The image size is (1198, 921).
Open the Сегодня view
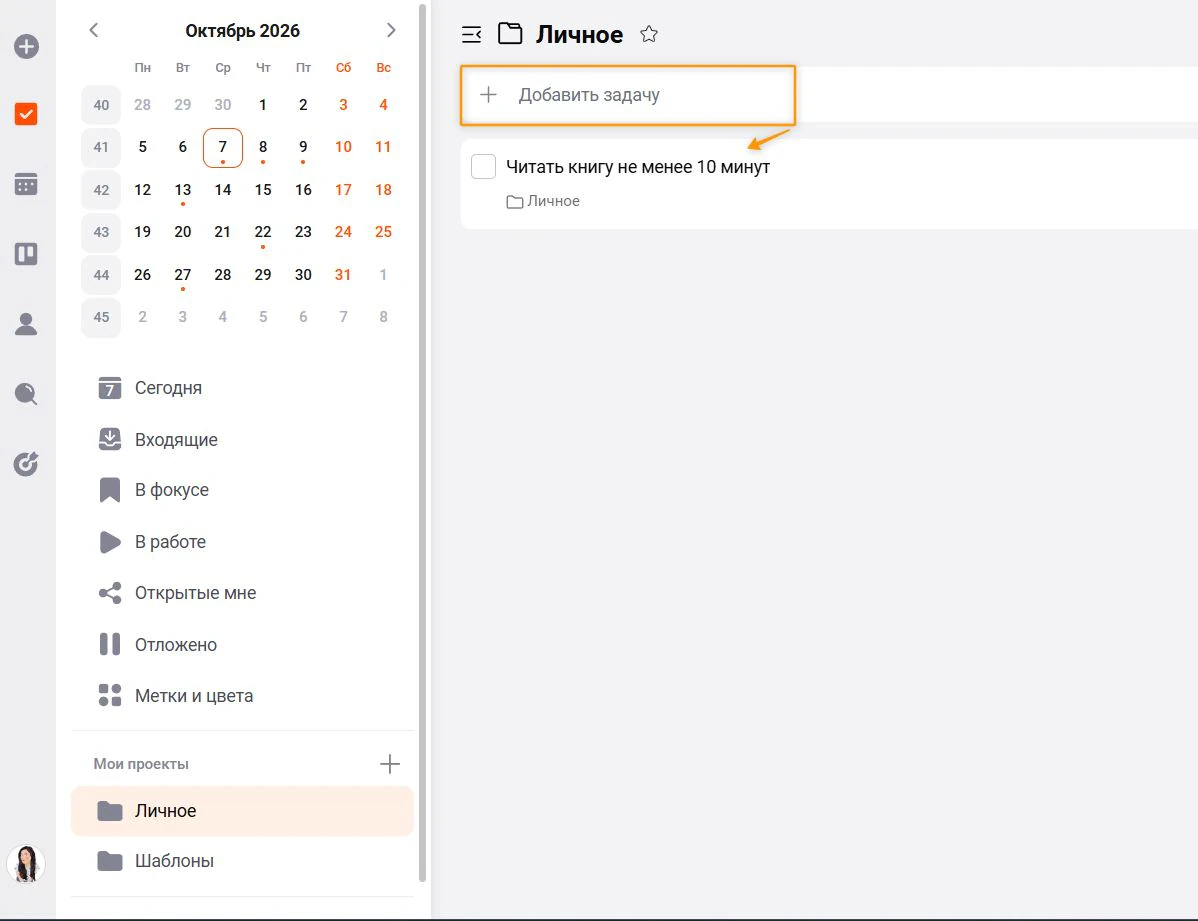pos(242,388)
